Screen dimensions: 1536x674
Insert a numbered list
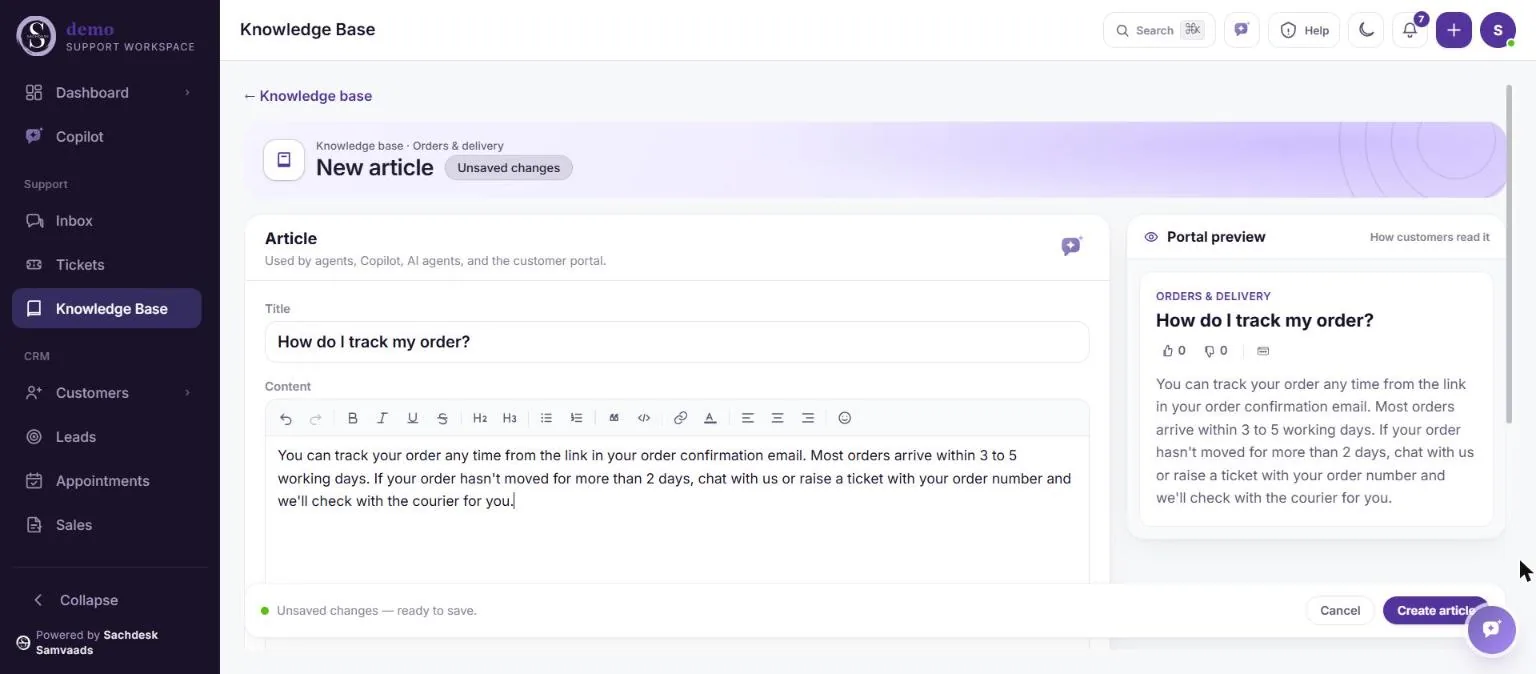tap(576, 418)
